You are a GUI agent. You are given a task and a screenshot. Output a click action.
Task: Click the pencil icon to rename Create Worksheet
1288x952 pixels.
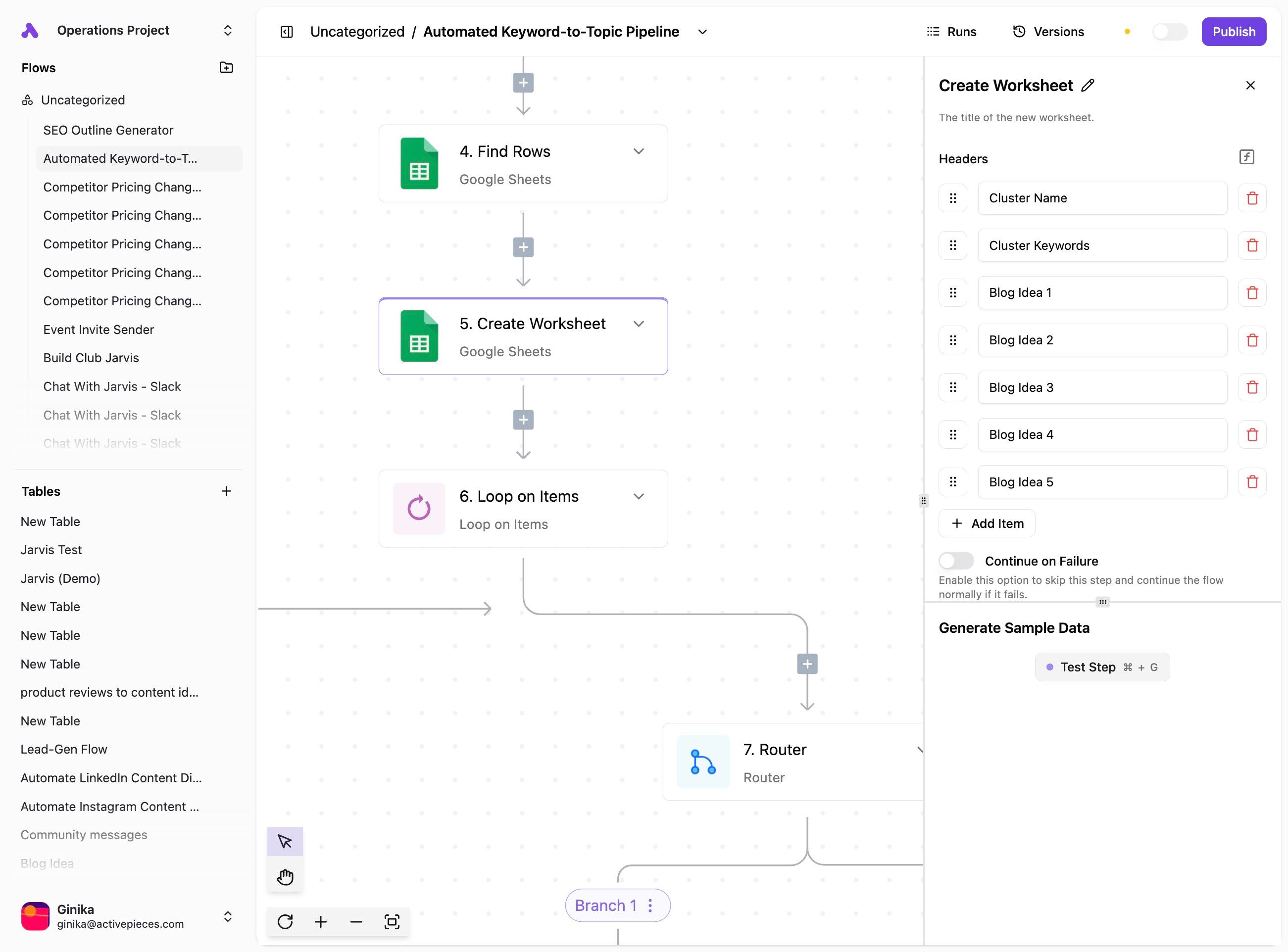point(1088,85)
